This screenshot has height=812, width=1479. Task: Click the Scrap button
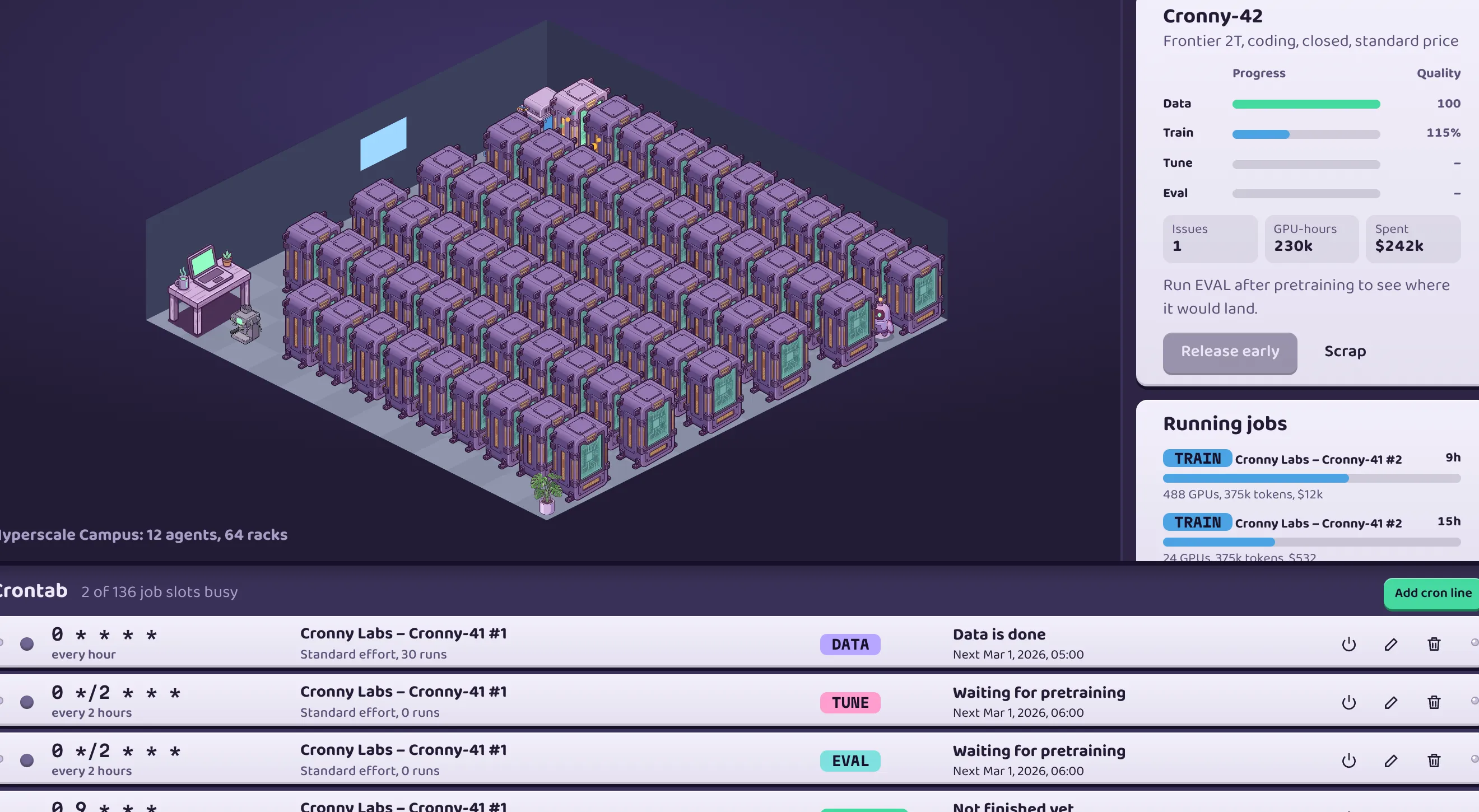click(x=1345, y=351)
